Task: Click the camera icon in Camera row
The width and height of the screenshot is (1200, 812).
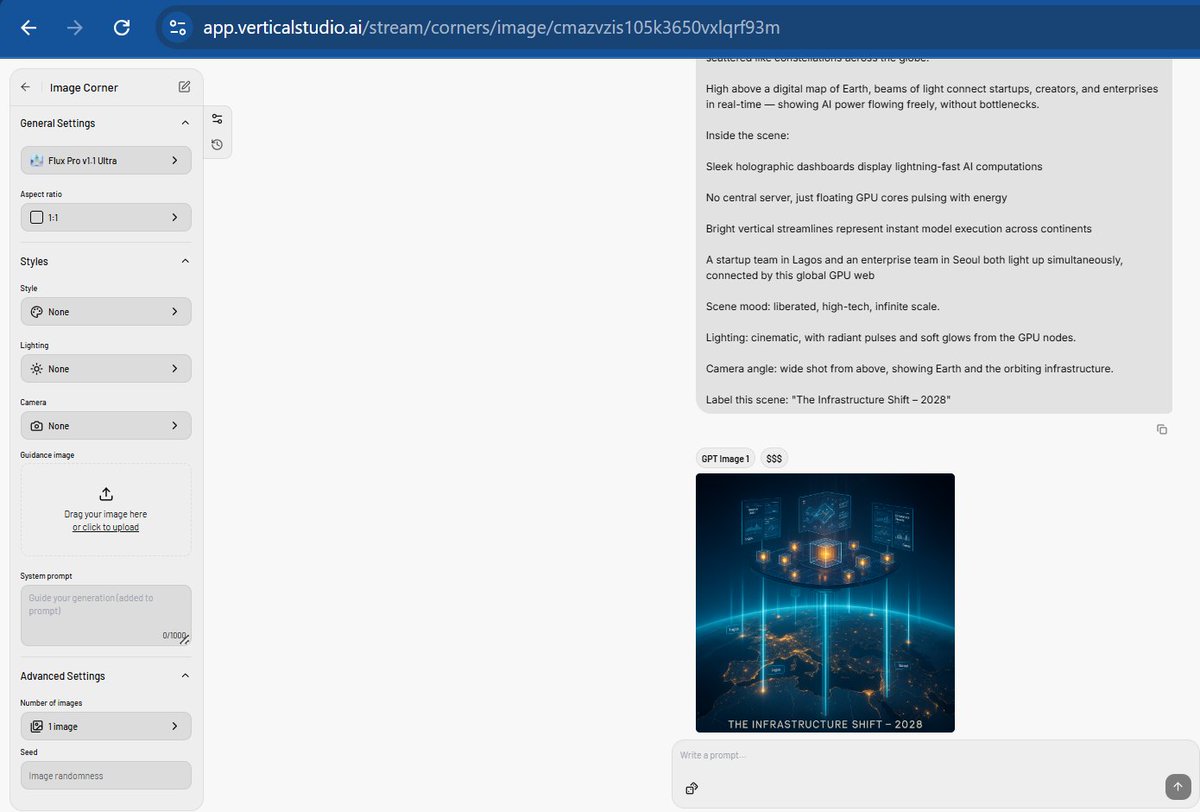Action: [37, 426]
